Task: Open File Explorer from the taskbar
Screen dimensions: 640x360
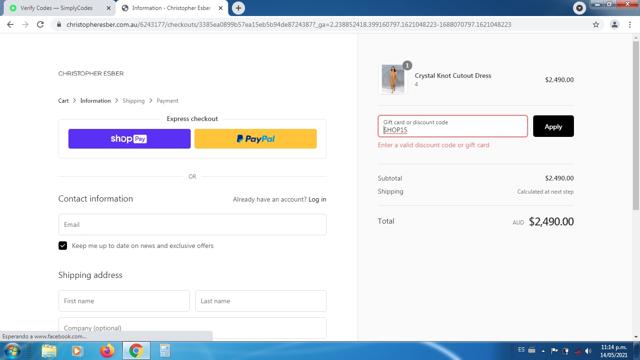Action: 49,351
